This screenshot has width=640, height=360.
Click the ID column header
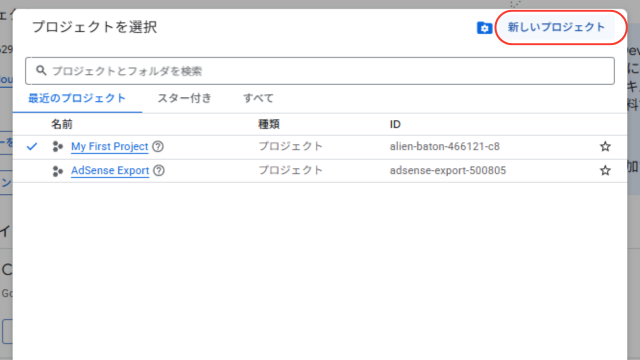[395, 124]
